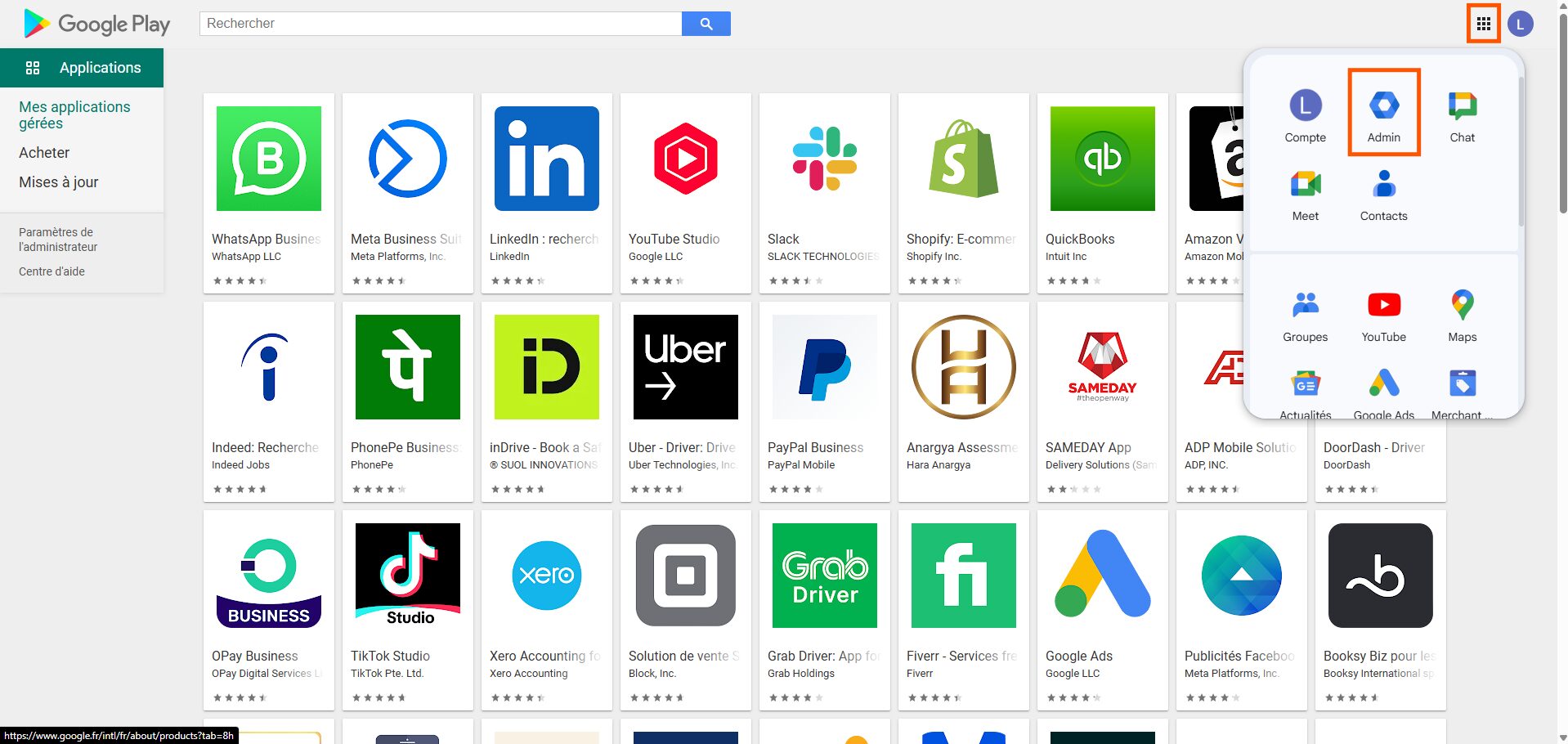Image resolution: width=1568 pixels, height=744 pixels.
Task: Click the Intuit Inc developer name
Action: pyautogui.click(x=1066, y=256)
